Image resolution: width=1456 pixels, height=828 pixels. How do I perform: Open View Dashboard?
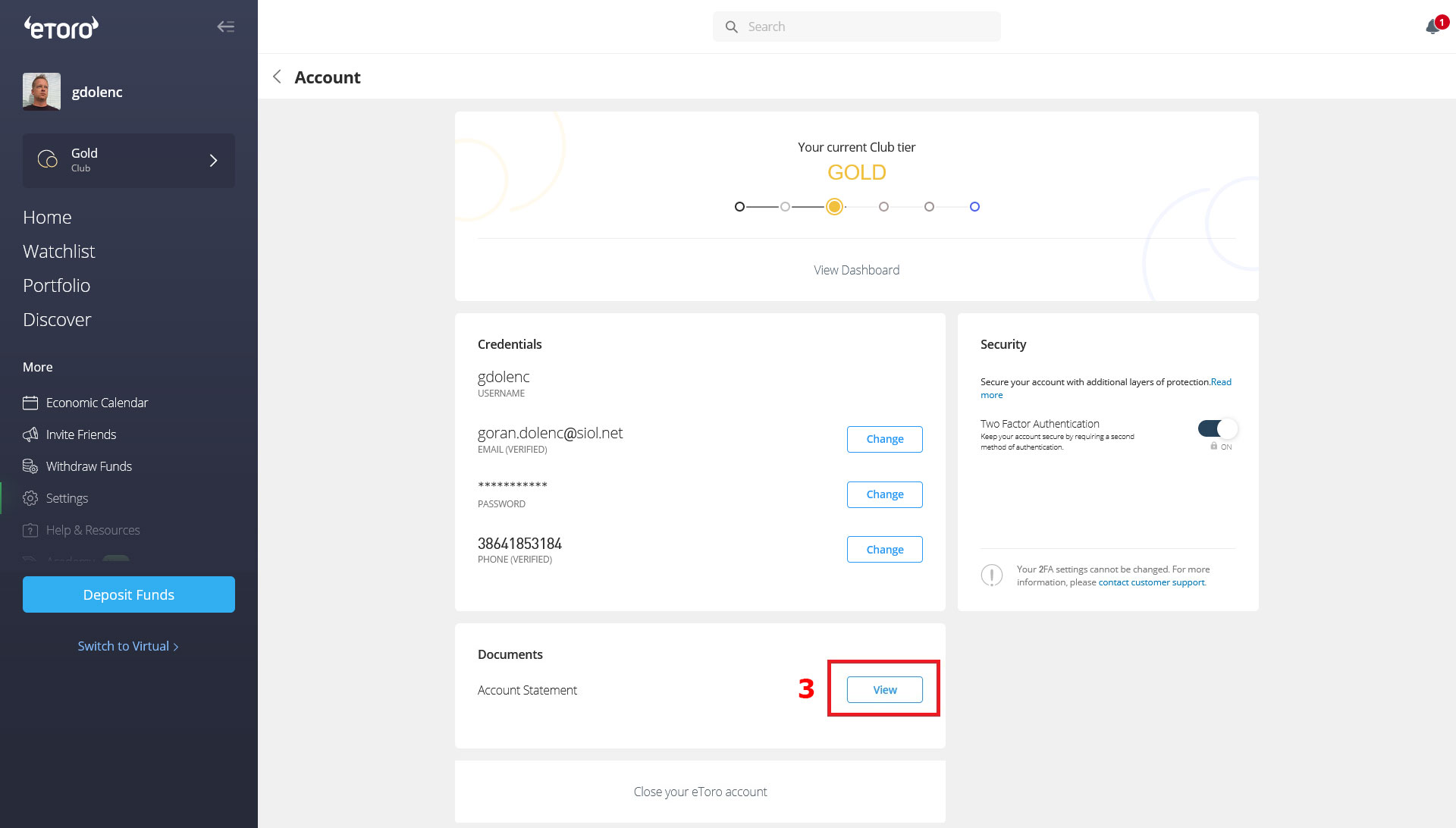pyautogui.click(x=857, y=270)
